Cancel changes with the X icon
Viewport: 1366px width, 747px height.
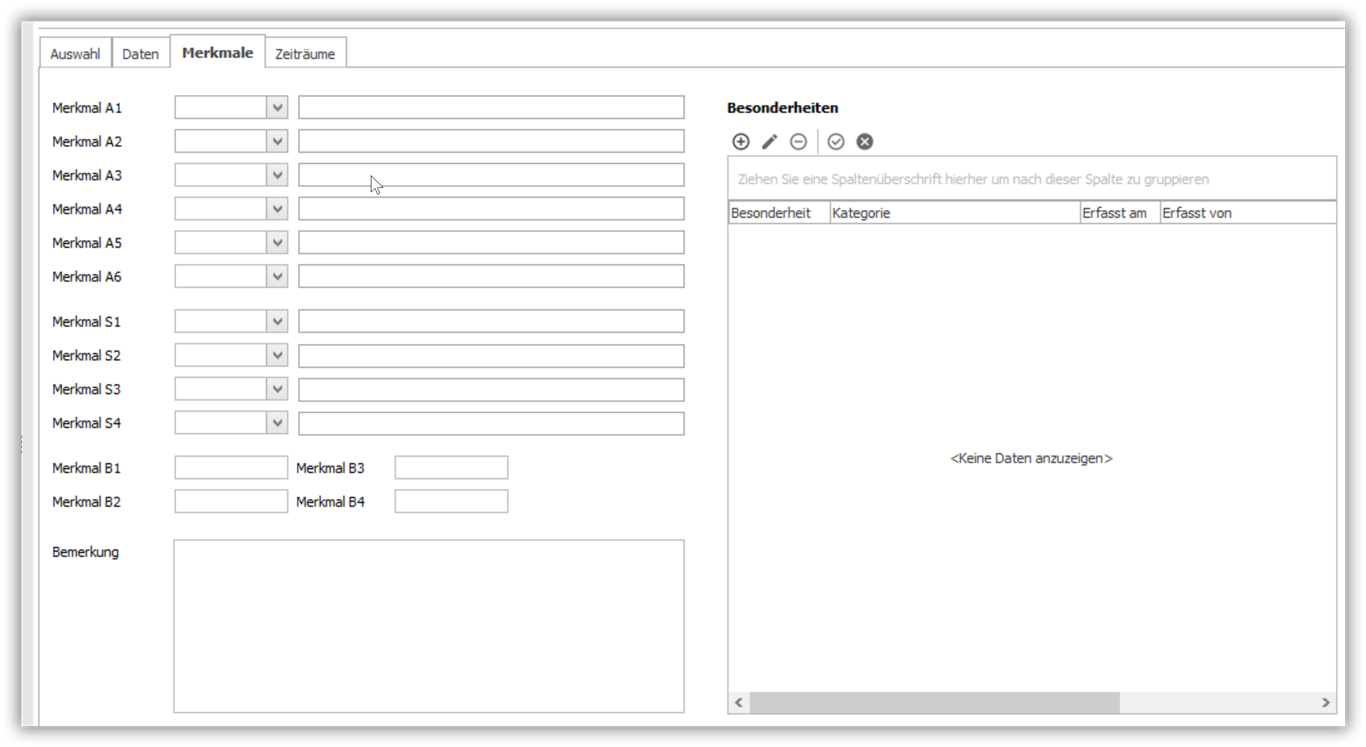(x=865, y=142)
